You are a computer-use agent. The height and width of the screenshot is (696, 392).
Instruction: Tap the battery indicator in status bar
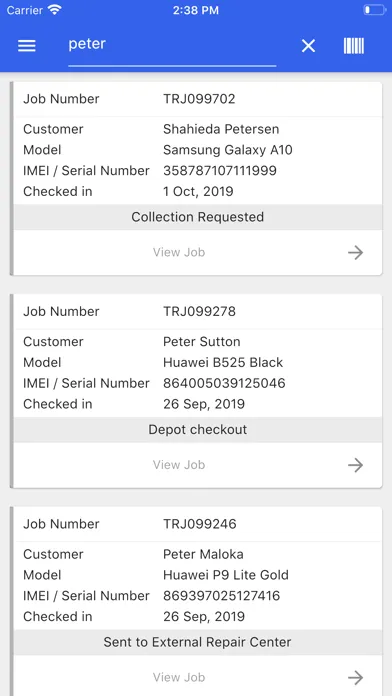pos(375,10)
